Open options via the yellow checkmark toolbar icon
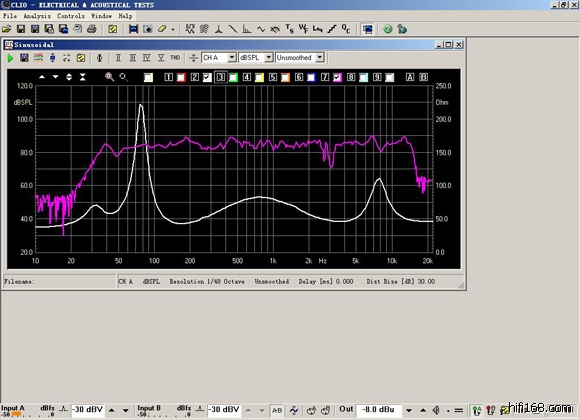Screen dimensions: 580x420 pos(112,29)
